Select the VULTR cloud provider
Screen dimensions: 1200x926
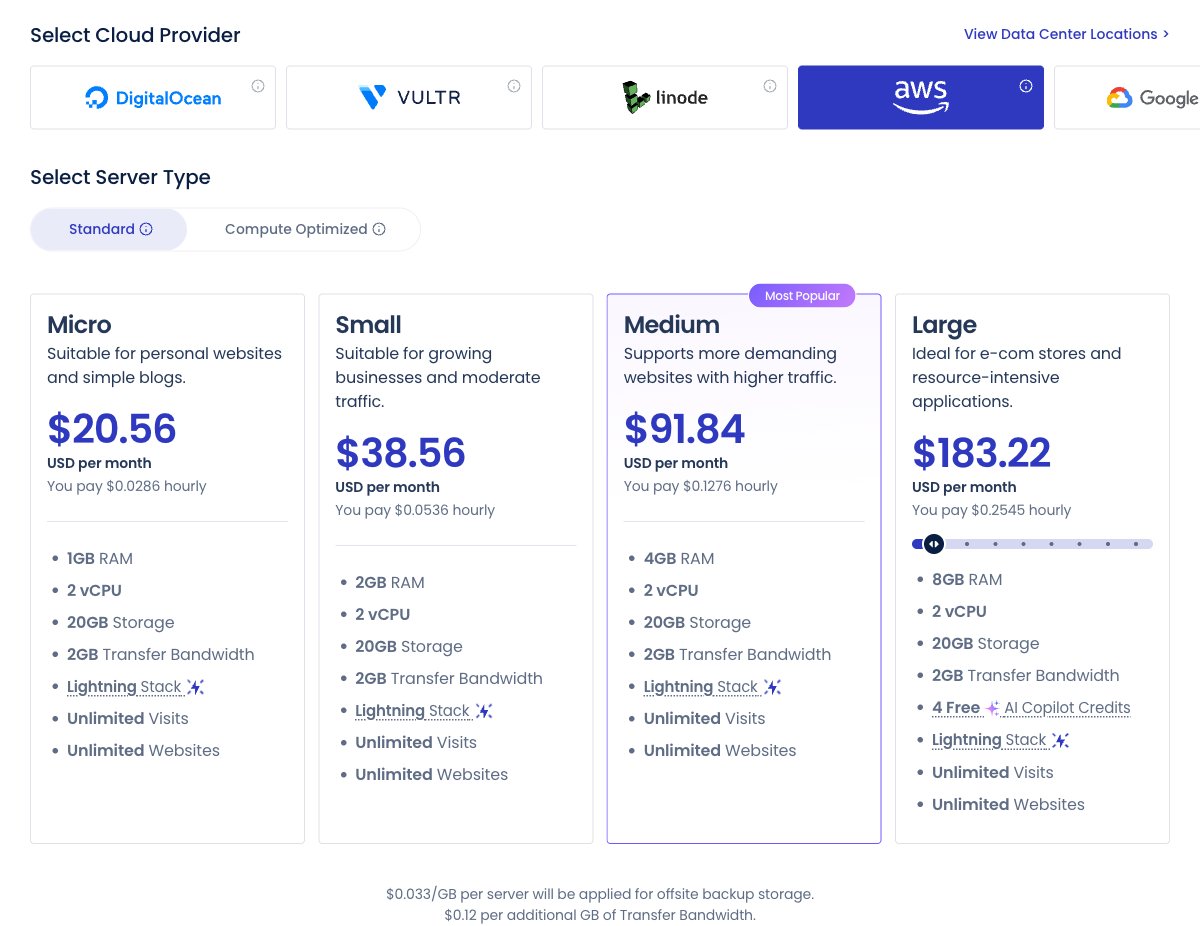[x=409, y=97]
